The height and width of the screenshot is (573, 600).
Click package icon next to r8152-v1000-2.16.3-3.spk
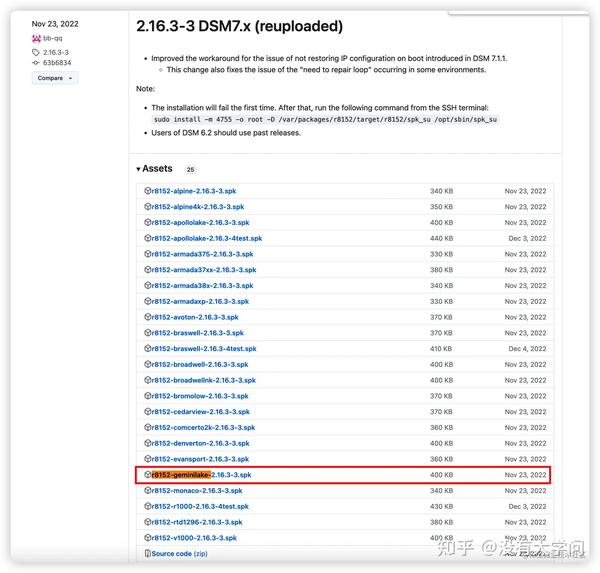click(147, 538)
